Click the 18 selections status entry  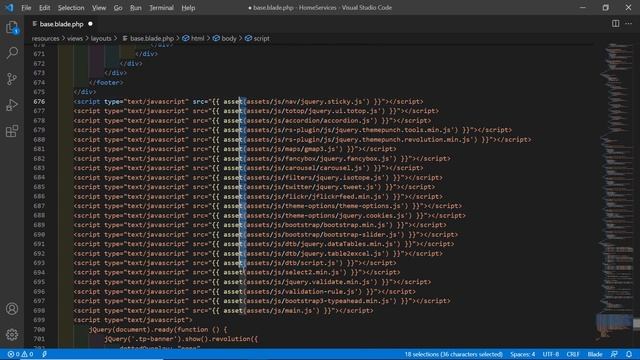click(x=453, y=354)
